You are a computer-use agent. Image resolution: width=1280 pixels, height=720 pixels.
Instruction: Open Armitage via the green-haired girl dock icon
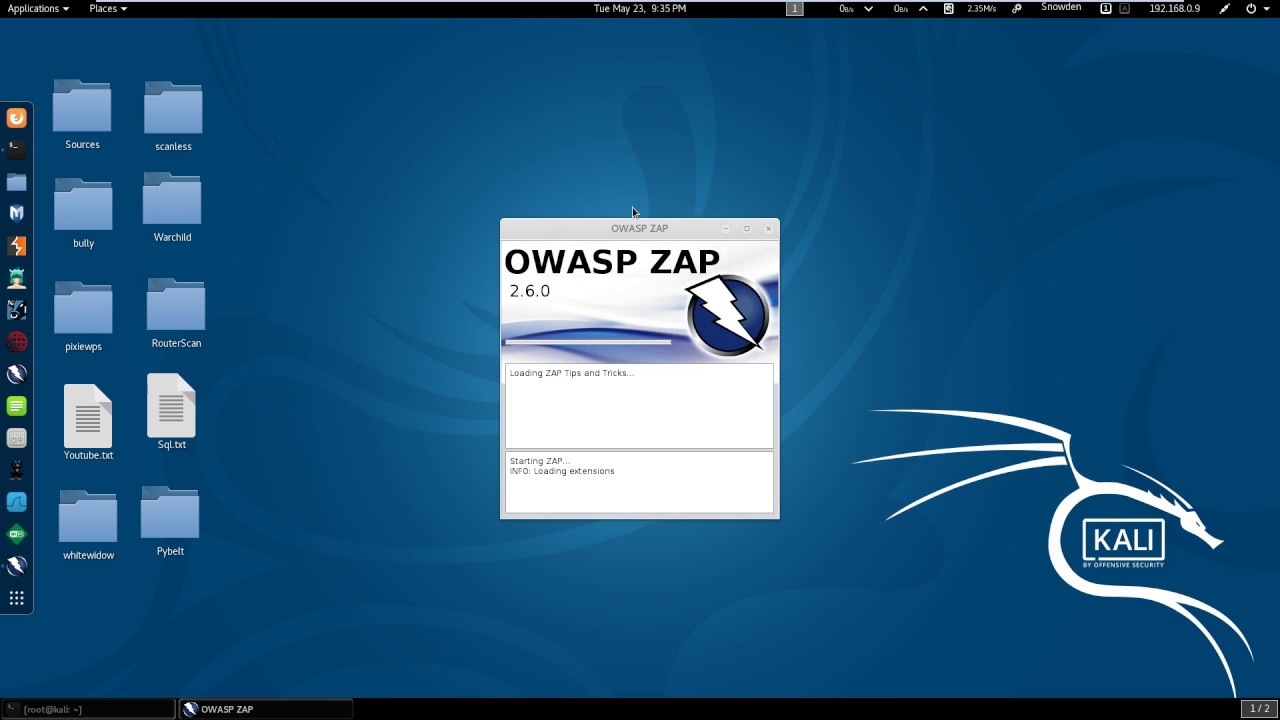pos(16,278)
